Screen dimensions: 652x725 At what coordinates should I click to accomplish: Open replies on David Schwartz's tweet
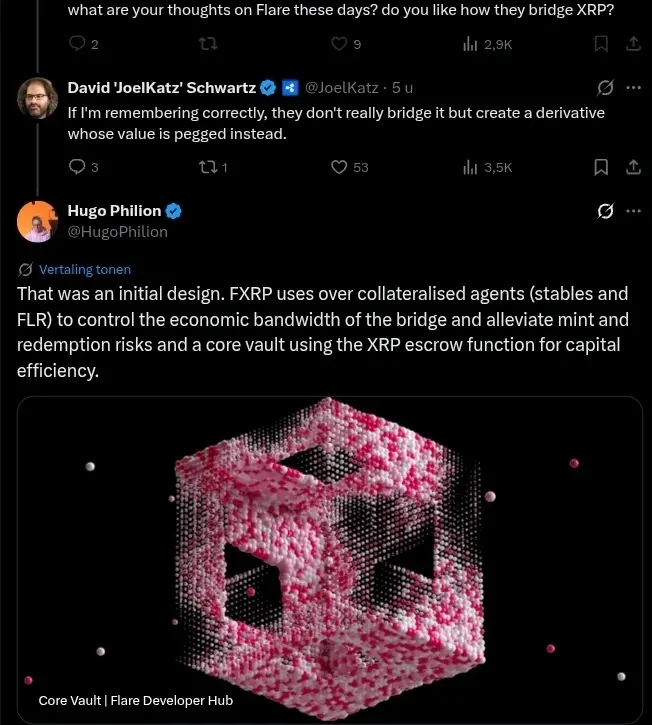pos(84,167)
